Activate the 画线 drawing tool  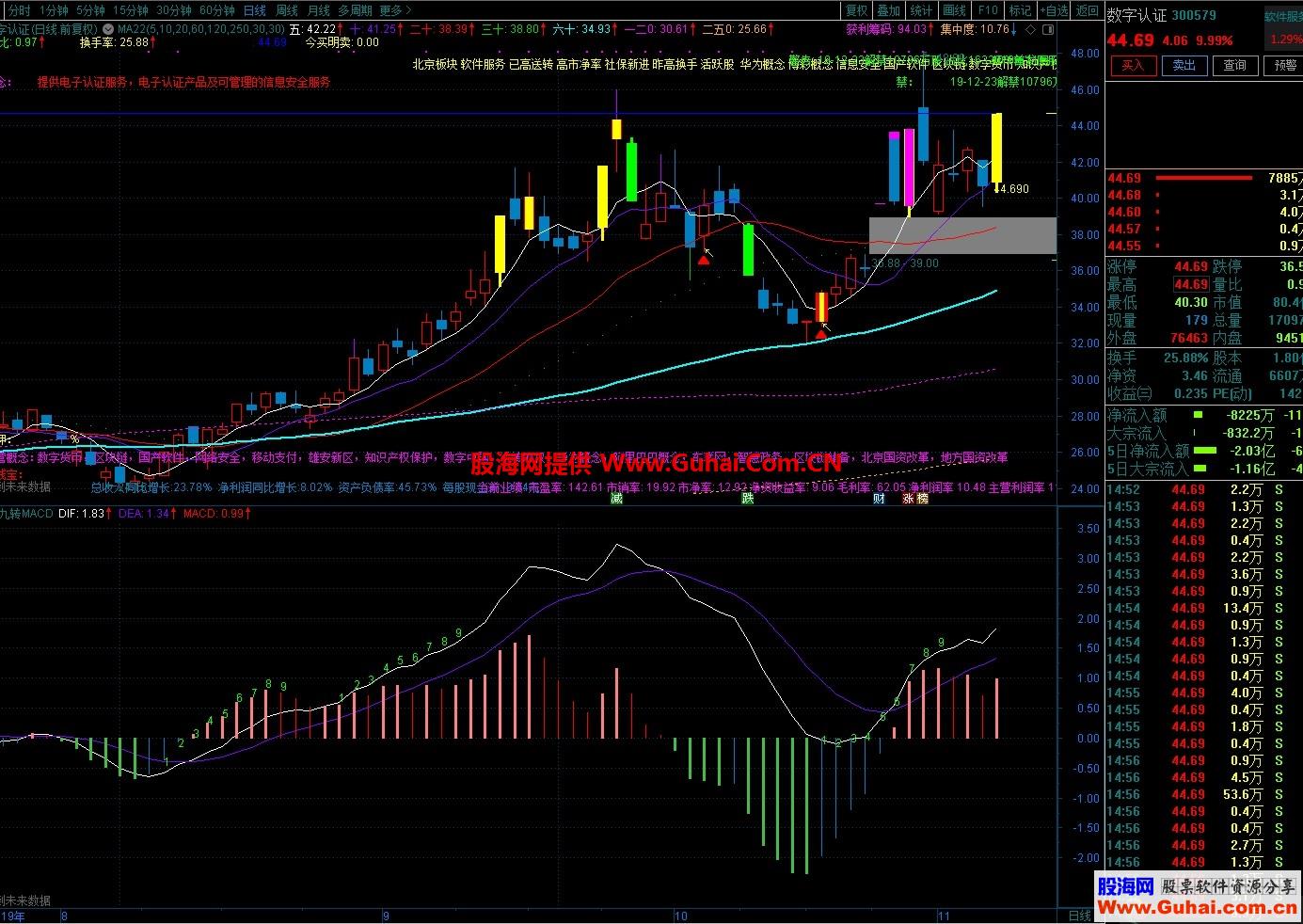(x=955, y=10)
